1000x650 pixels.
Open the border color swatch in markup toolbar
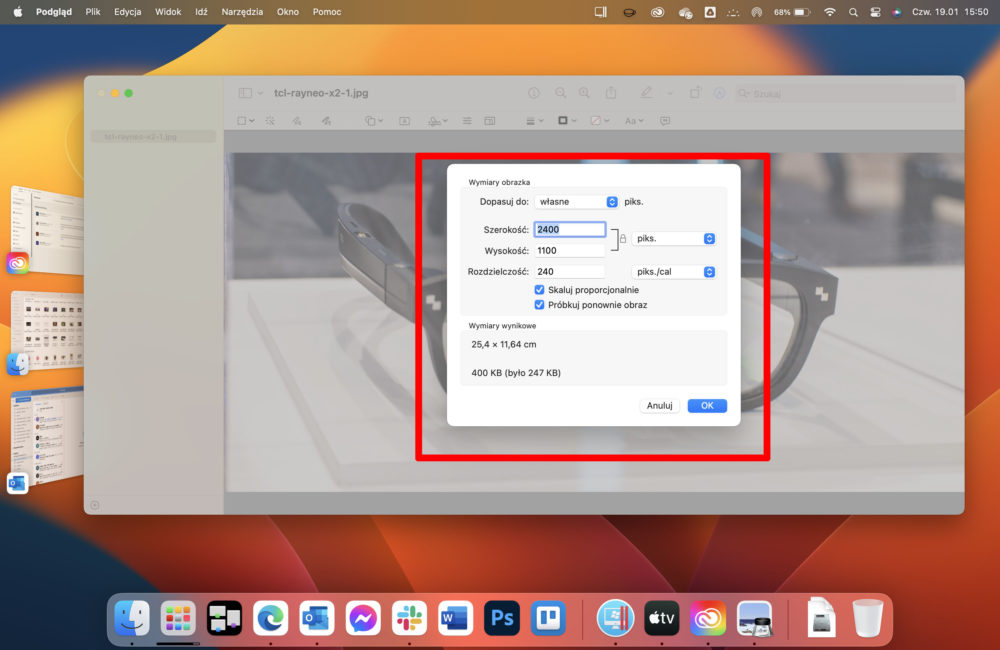(566, 121)
